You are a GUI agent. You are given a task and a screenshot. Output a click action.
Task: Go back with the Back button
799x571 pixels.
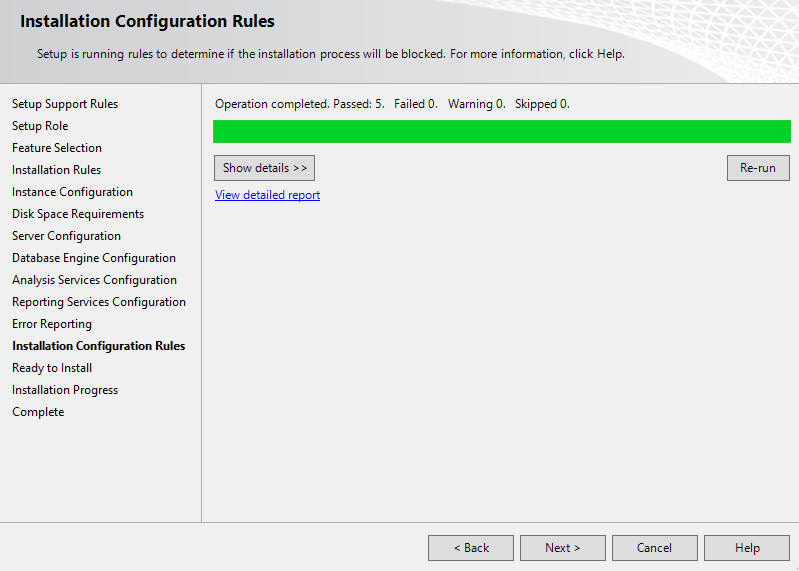(470, 548)
